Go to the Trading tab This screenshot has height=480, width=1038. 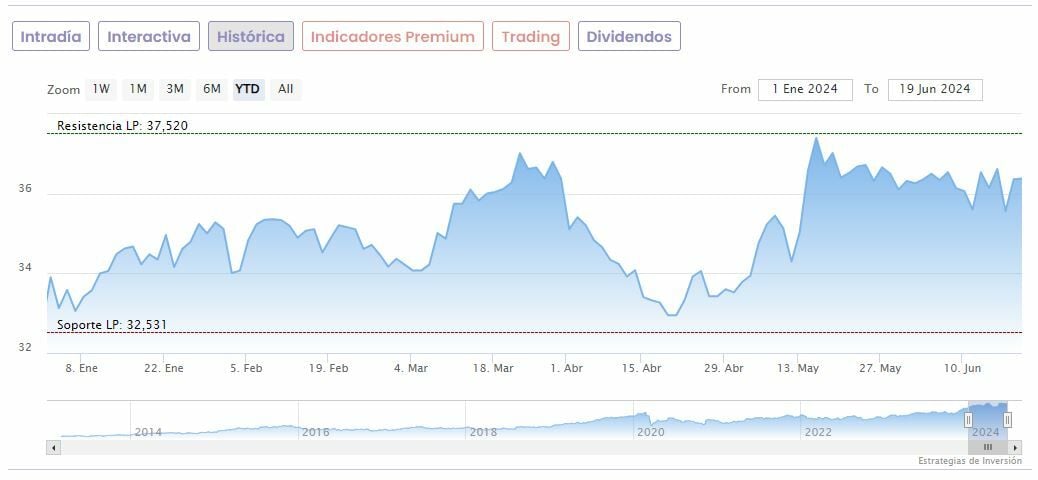[531, 37]
